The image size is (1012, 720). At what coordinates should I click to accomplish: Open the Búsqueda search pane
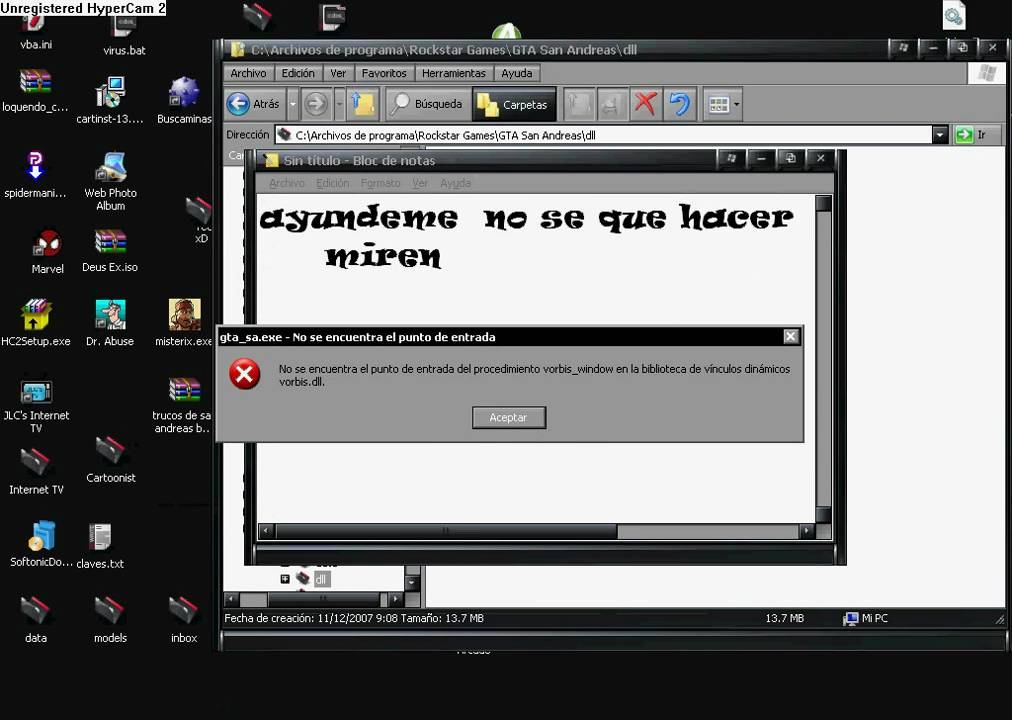(427, 104)
